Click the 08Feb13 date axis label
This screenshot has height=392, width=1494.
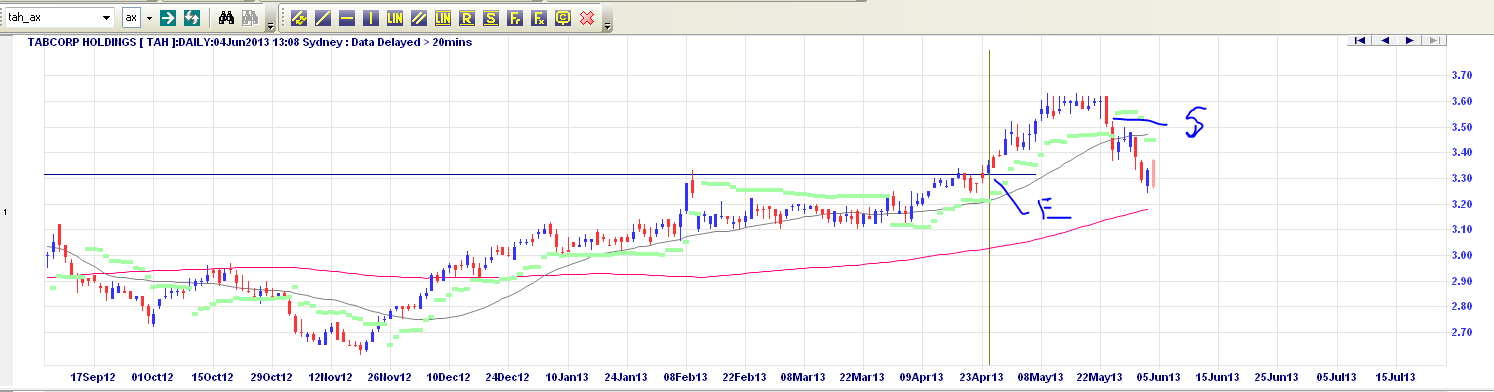686,378
